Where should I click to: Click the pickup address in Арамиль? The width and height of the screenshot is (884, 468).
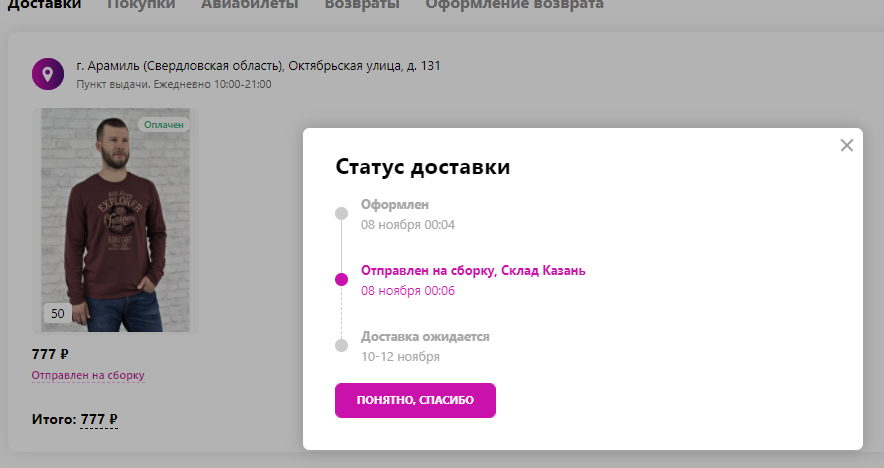pyautogui.click(x=258, y=66)
